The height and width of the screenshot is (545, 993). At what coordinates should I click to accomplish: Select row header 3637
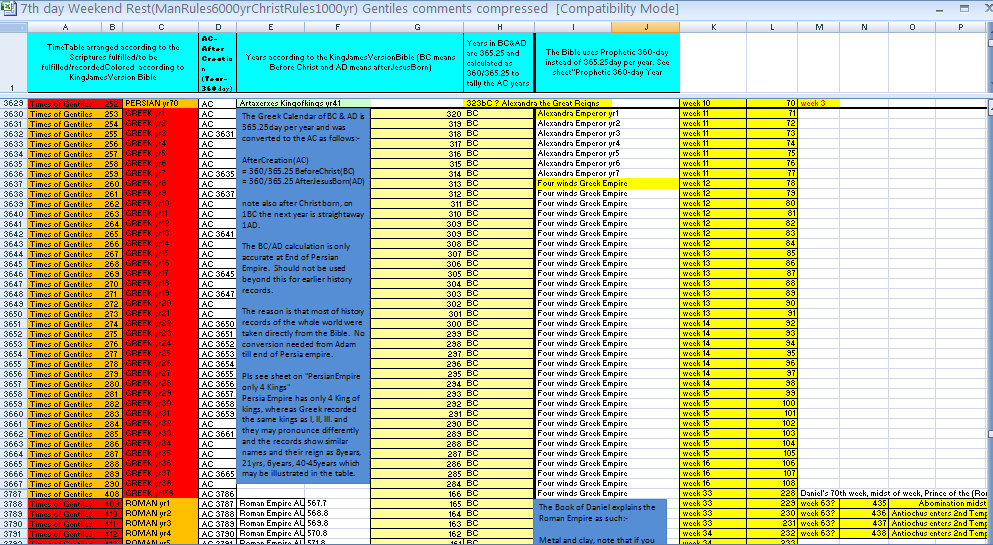pos(13,184)
